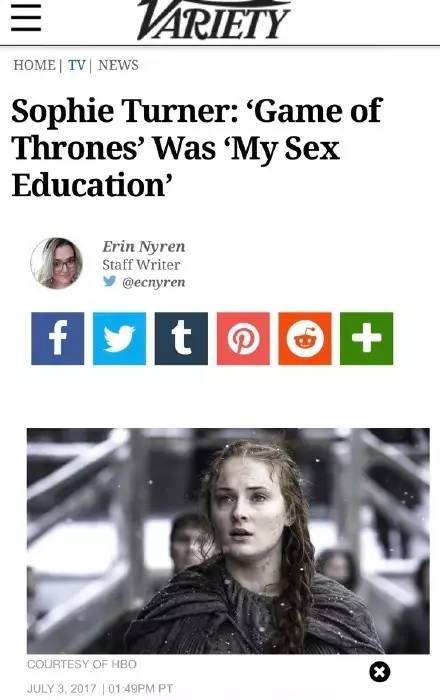Screen dimensions: 440x700
Task: Open the Sophie Turner article image
Action: click(228, 541)
